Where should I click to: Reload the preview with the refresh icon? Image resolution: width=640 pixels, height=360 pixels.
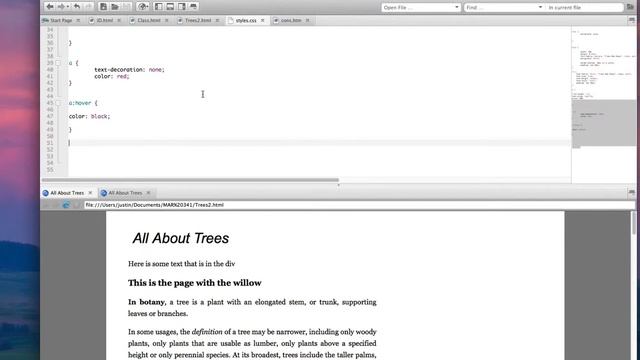(66, 205)
